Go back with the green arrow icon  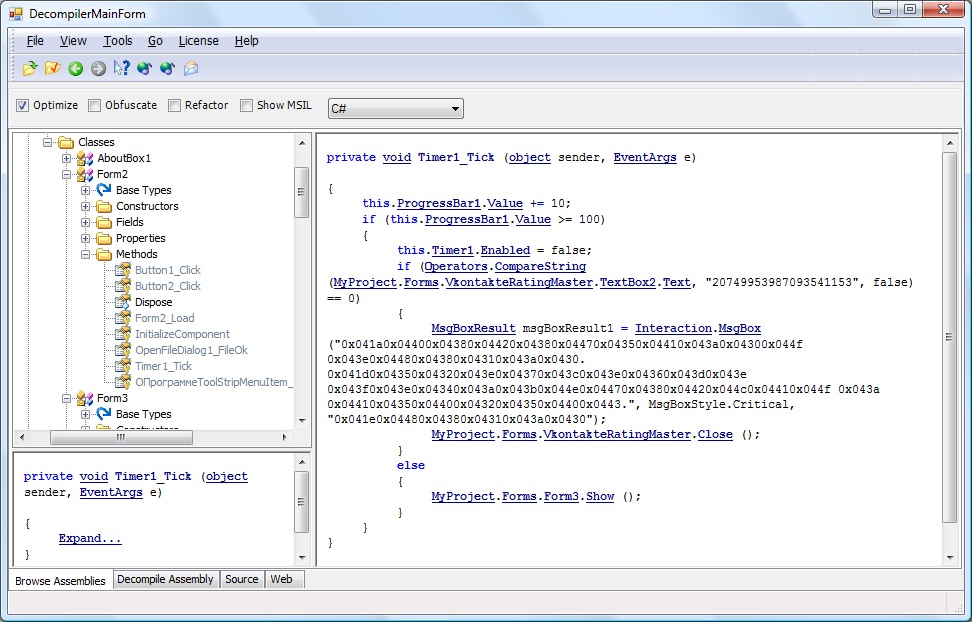(76, 68)
